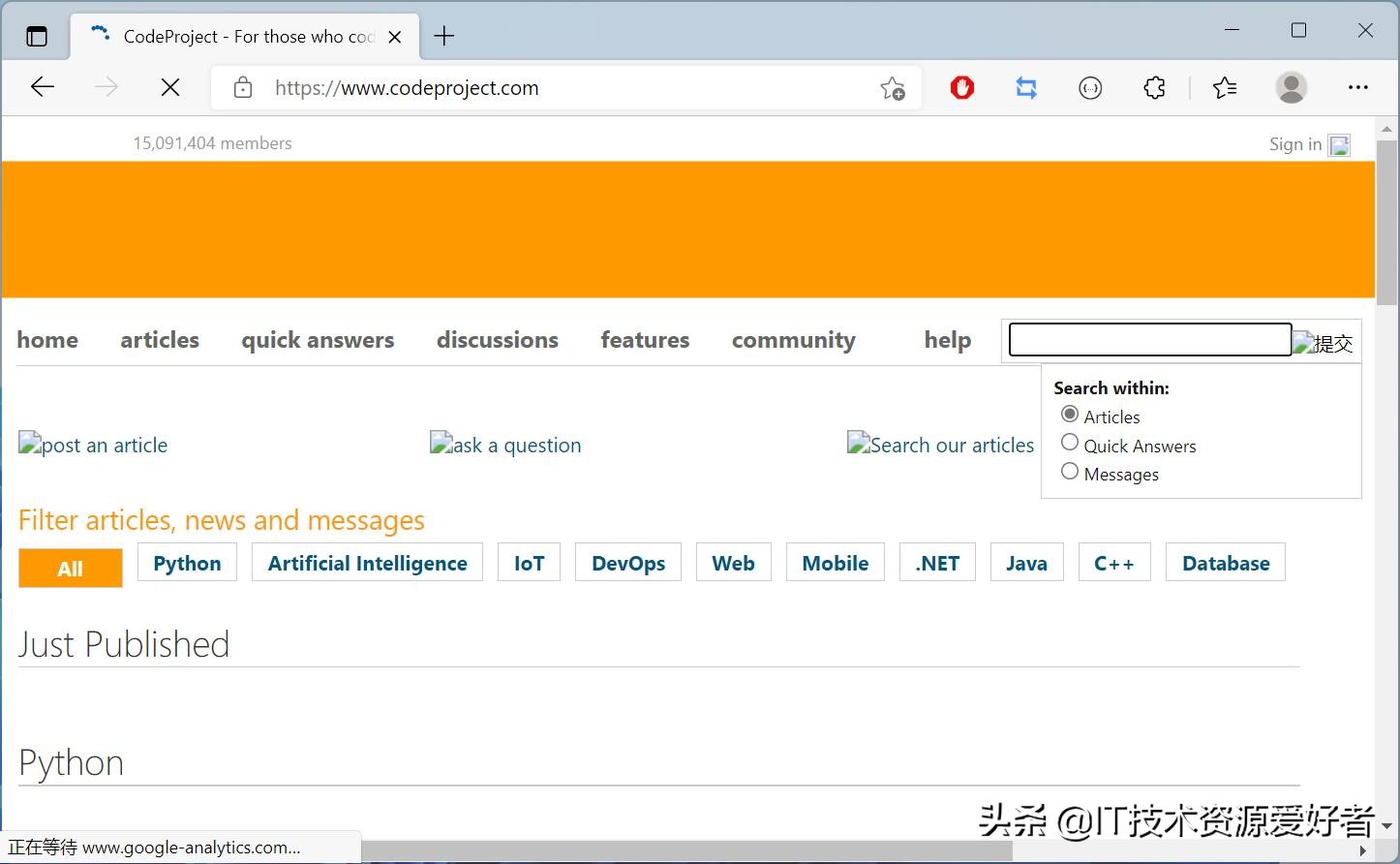This screenshot has height=864, width=1400.
Task: Open the quick answers menu
Action: click(318, 340)
